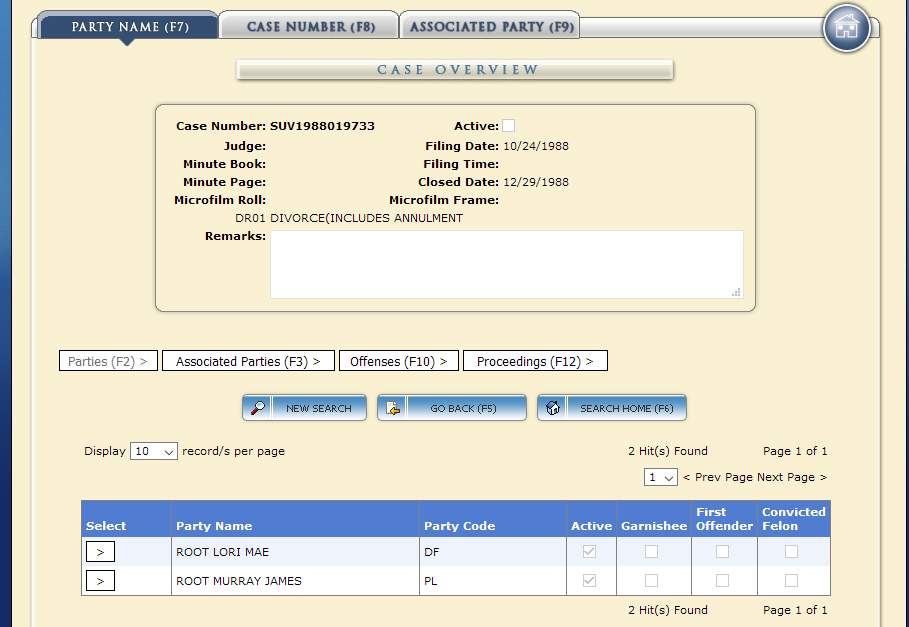
Task: Click the DR01 DIVORCE case type text
Action: (349, 218)
